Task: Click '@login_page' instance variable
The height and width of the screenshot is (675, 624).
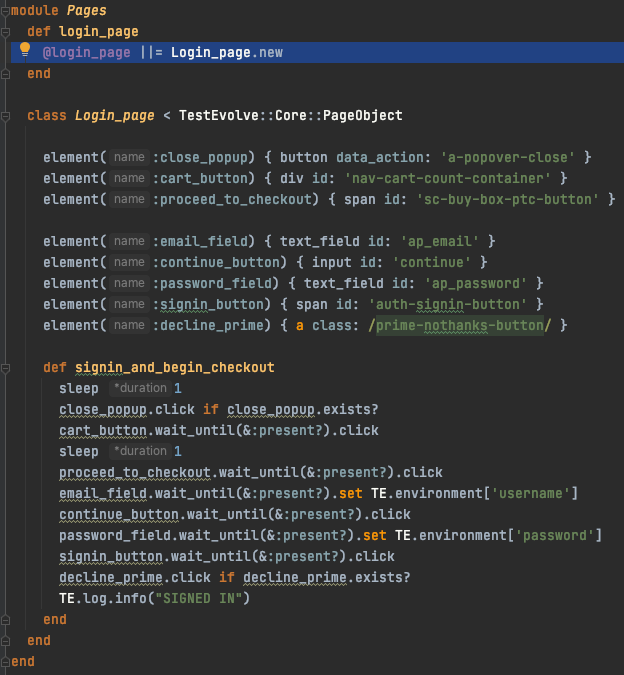Action: click(x=86, y=53)
